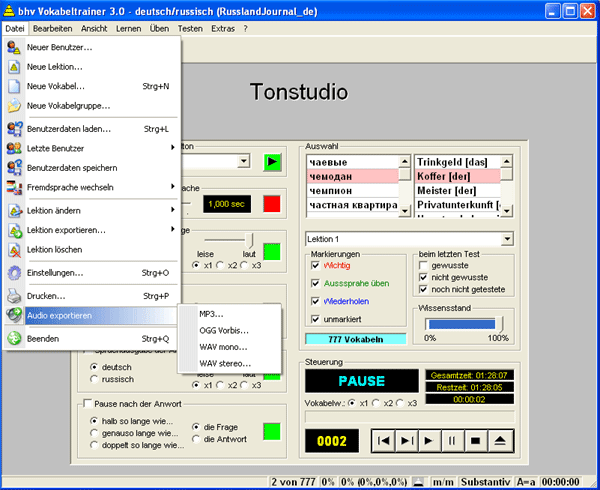This screenshot has height=490, width=600.
Task: Click the Lektion exportieren icon
Action: (14, 230)
